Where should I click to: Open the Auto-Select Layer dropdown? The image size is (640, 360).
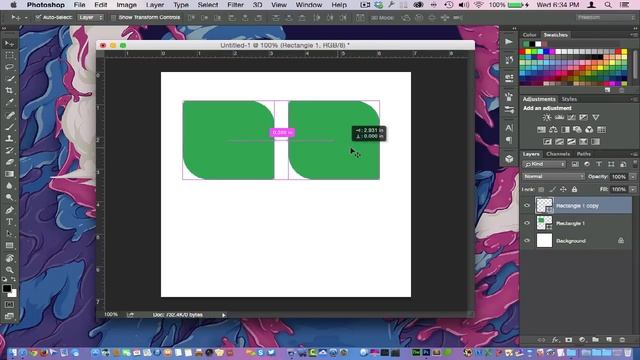coord(91,18)
